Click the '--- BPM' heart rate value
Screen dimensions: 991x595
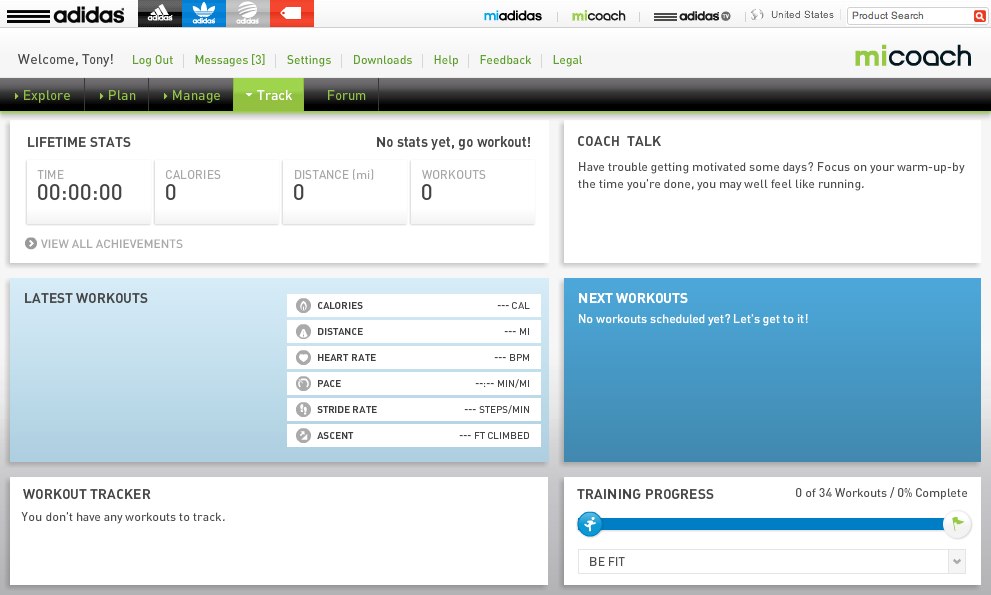512,357
